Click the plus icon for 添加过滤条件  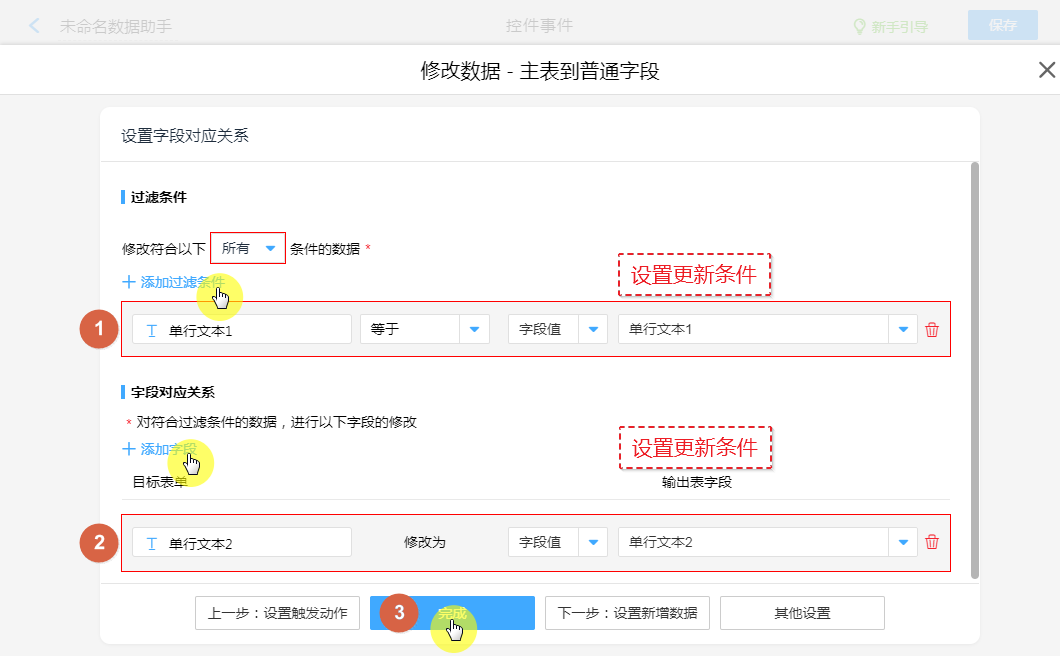coord(128,282)
